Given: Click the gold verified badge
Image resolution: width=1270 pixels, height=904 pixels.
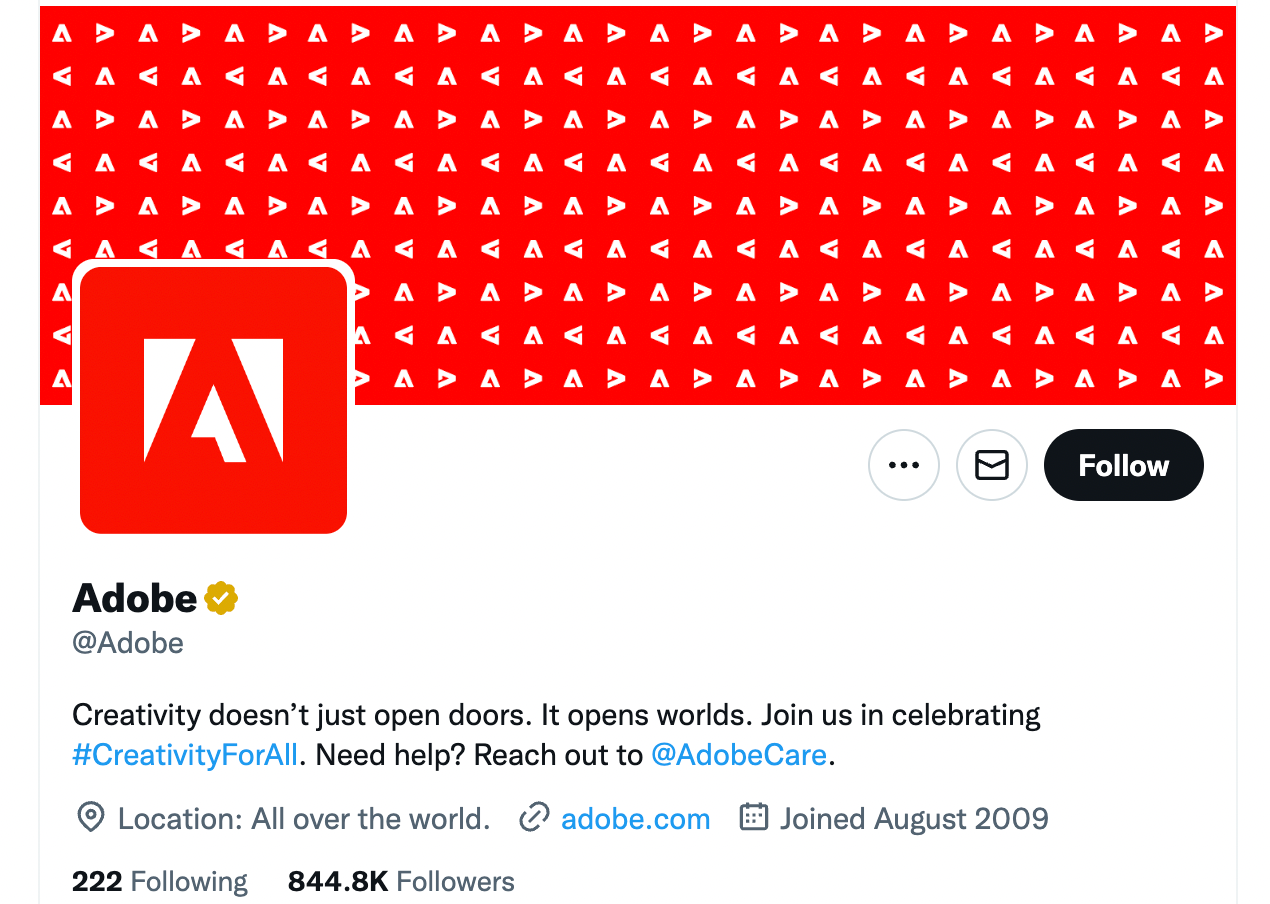Looking at the screenshot, I should 221,598.
